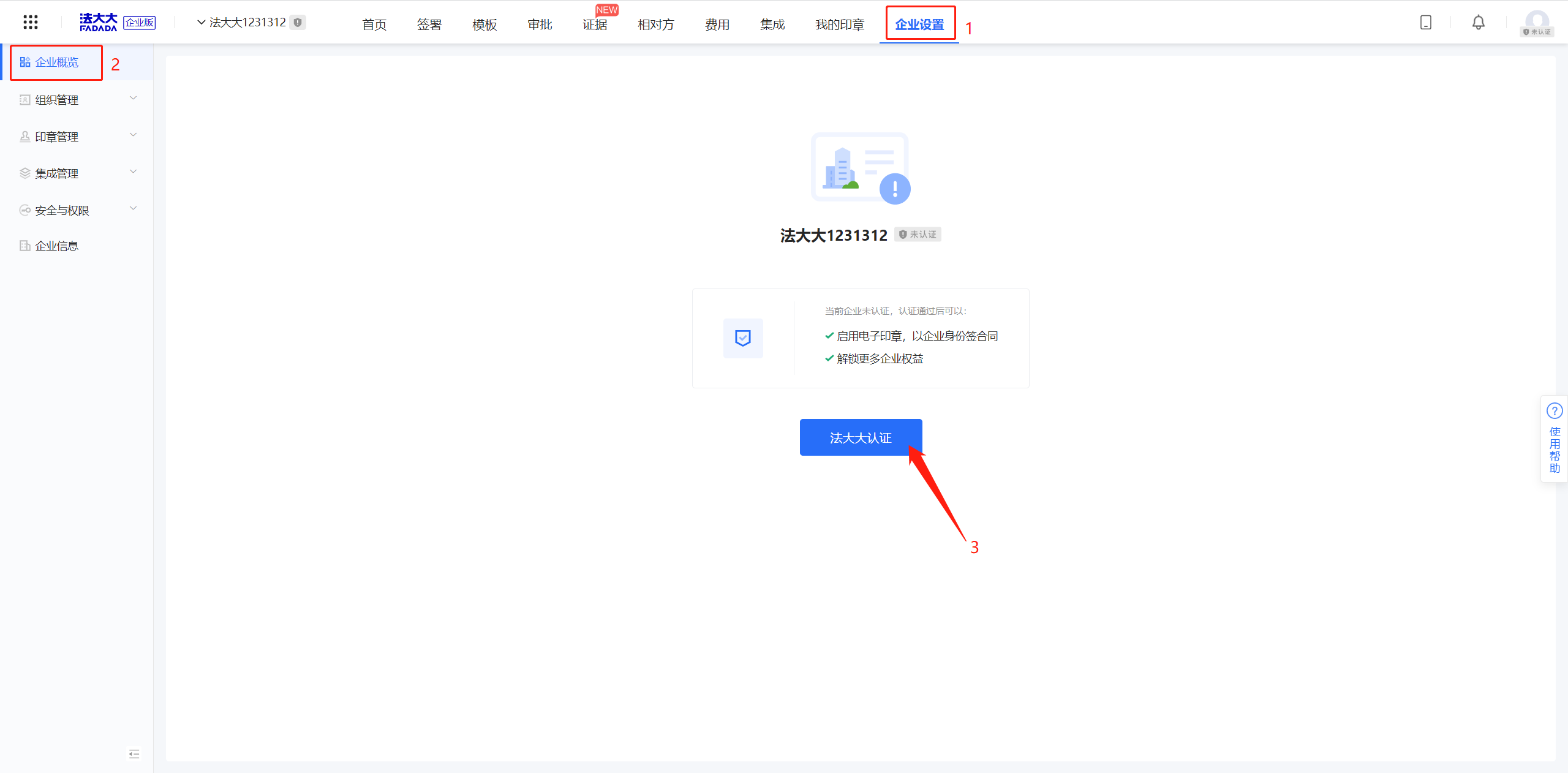The image size is (1568, 773).
Task: Open the user avatar menu
Action: (1537, 23)
